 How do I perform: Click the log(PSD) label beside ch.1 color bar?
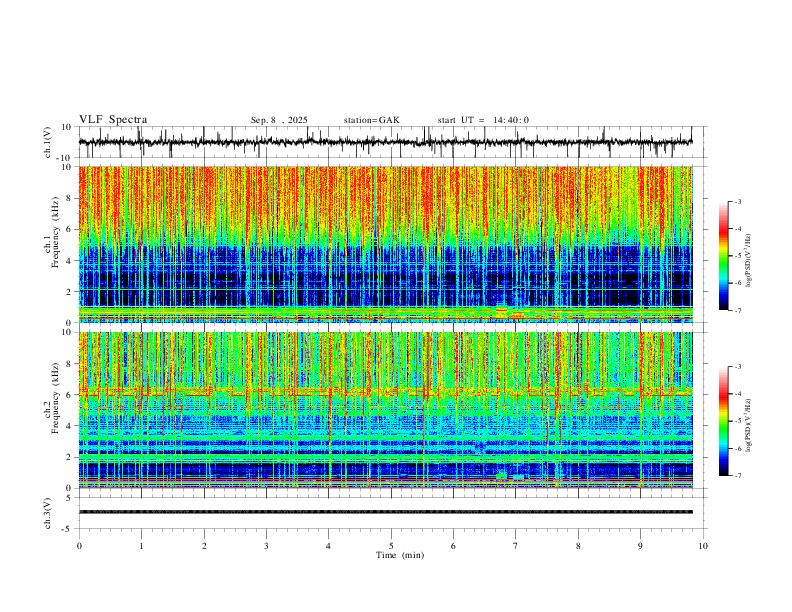point(748,261)
